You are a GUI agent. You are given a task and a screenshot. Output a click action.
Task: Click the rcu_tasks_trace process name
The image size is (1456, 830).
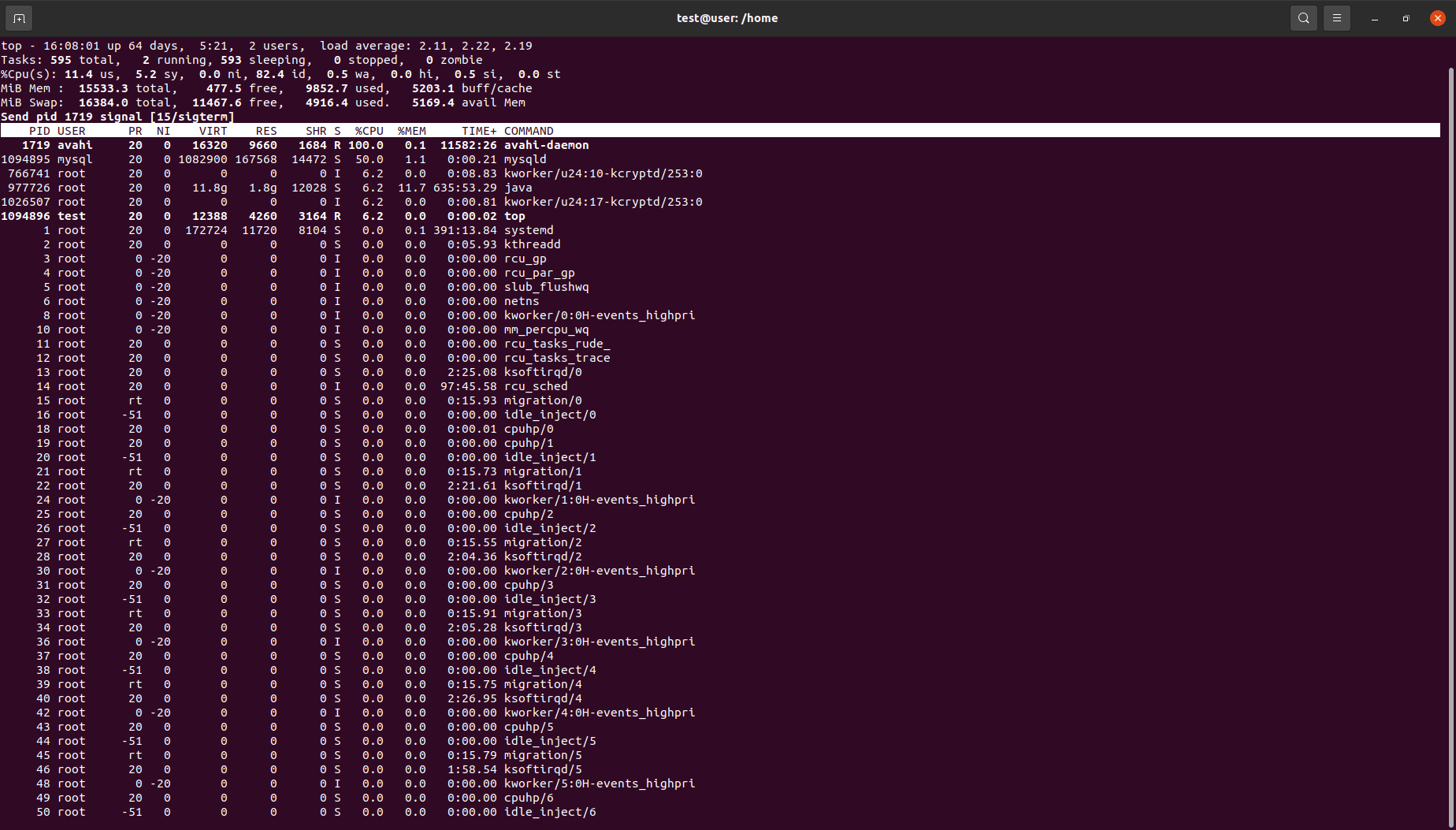click(x=557, y=358)
